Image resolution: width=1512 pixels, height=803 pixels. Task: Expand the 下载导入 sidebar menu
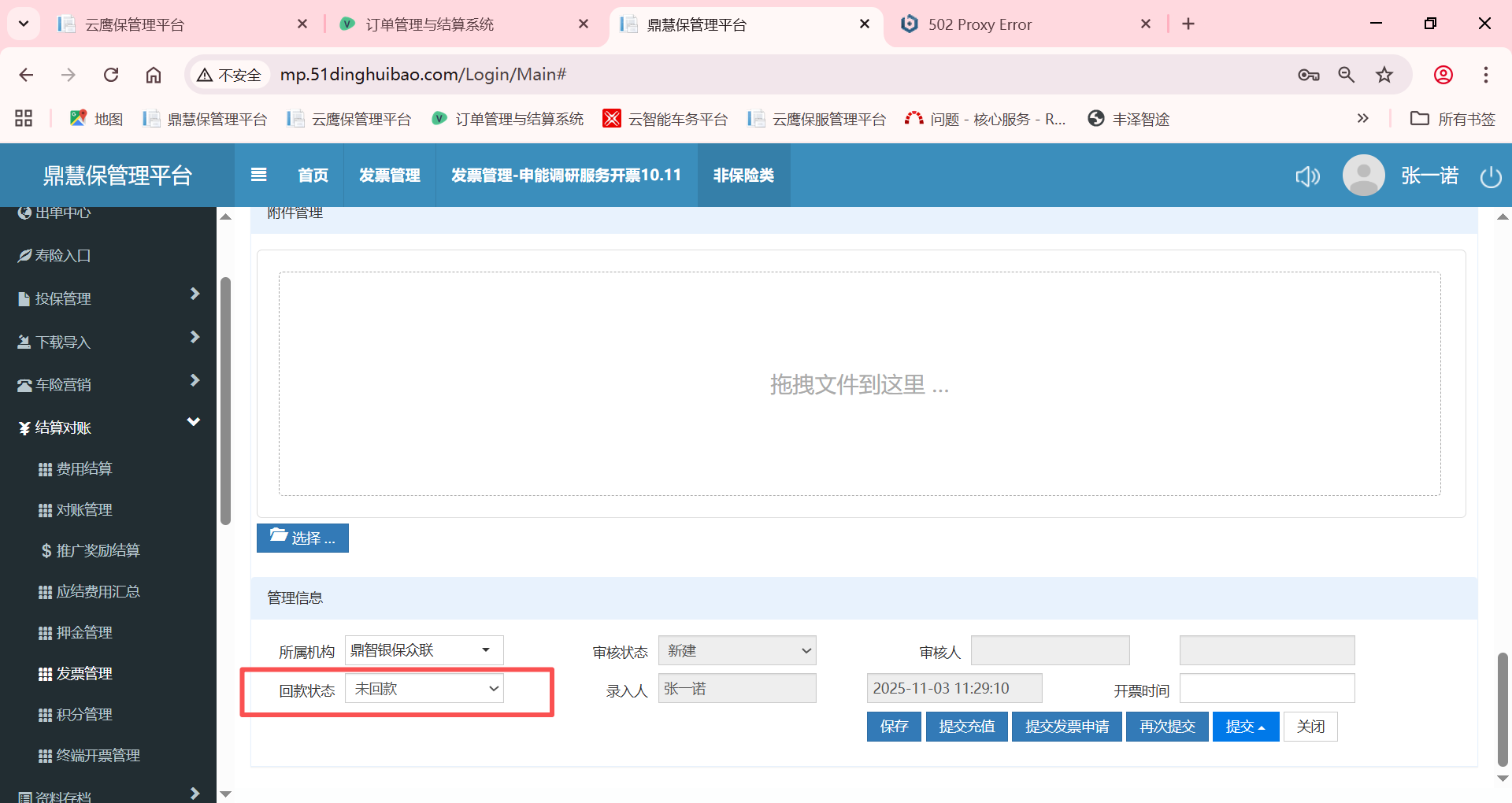pos(108,342)
